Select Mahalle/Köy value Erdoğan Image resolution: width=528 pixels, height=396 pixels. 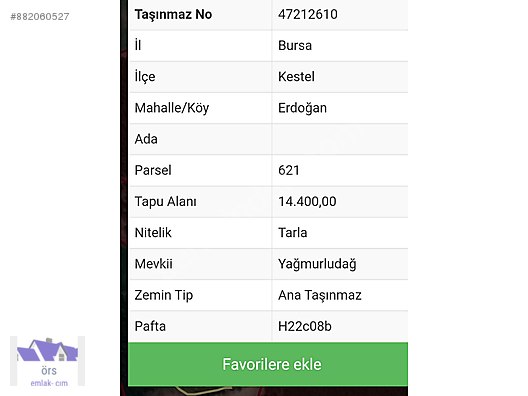click(x=302, y=108)
